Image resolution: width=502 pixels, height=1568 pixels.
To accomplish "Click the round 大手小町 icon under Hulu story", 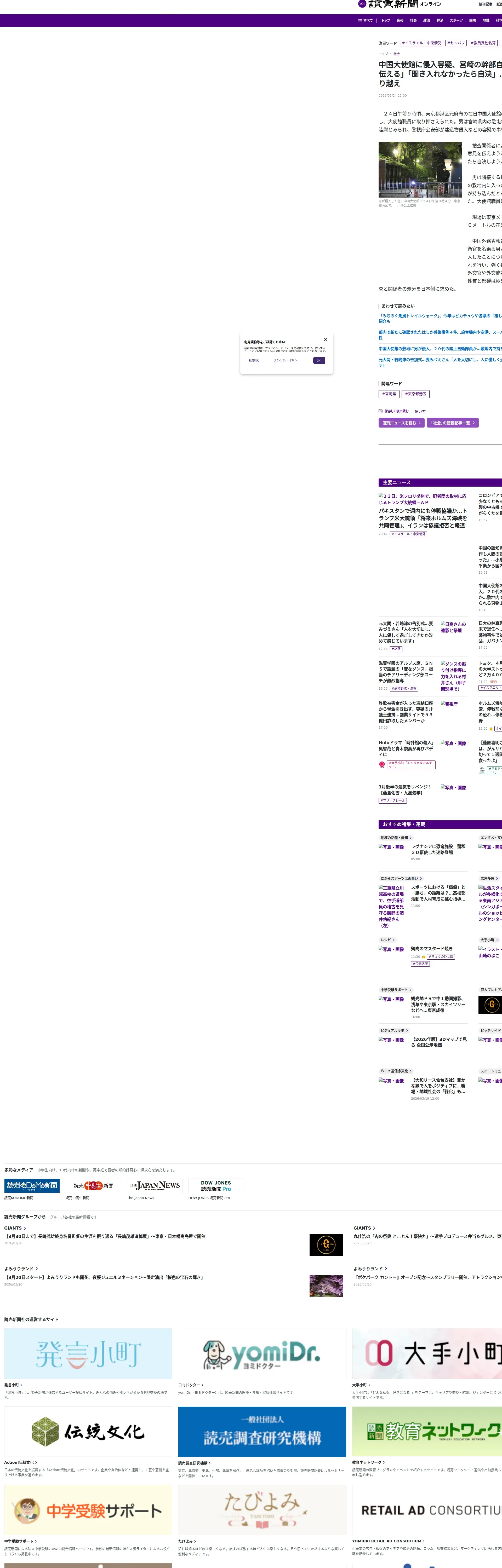I will (x=382, y=764).
